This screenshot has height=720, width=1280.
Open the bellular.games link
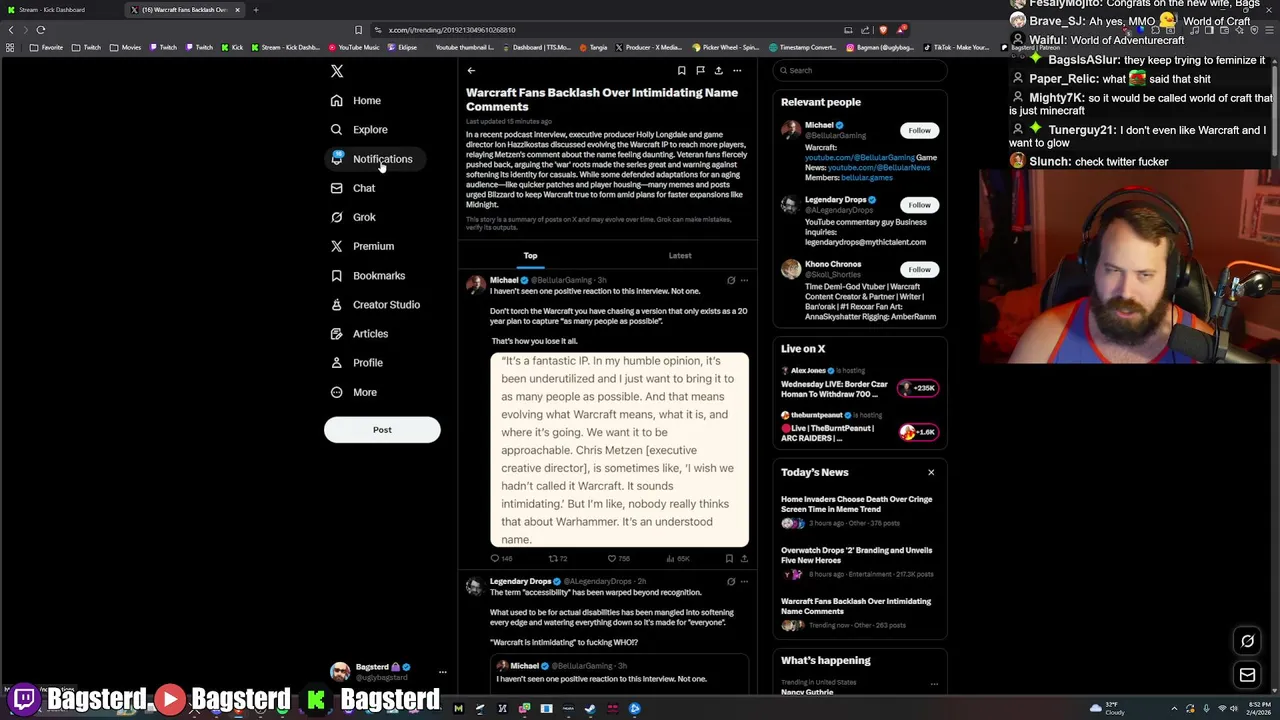(x=866, y=177)
